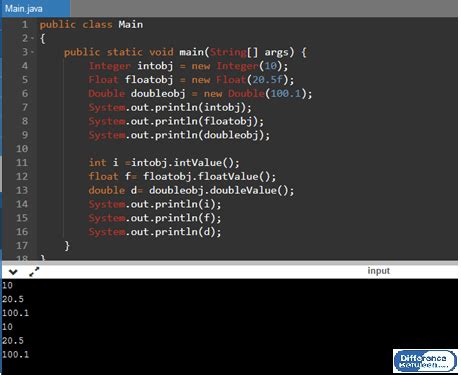This screenshot has height=375, width=461.
Task: Click 'Integer intobj = new Integer(10);' line
Action: (x=188, y=66)
